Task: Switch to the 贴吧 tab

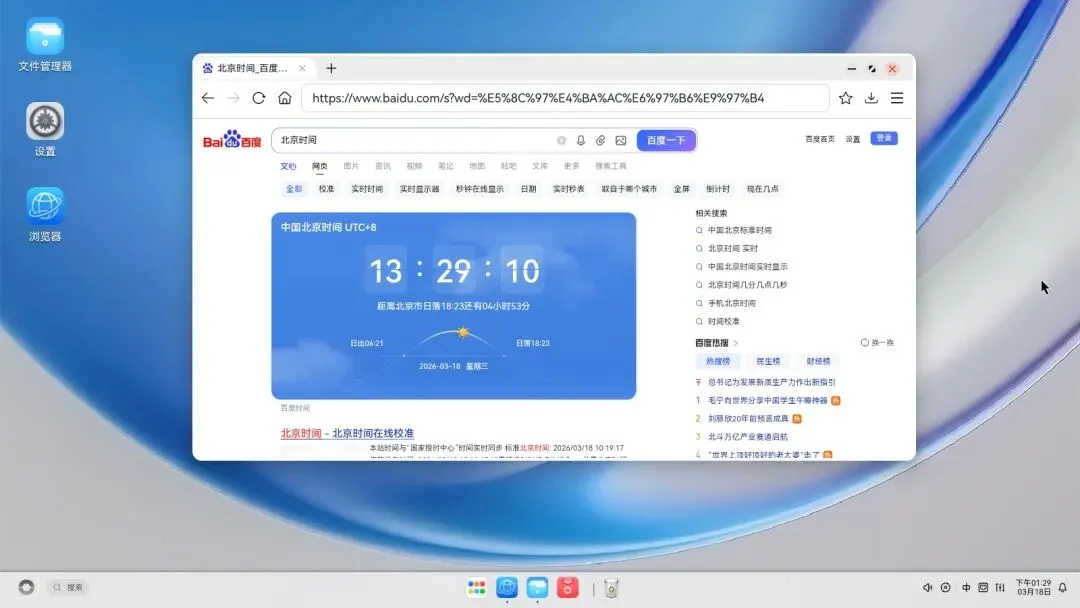Action: (508, 166)
